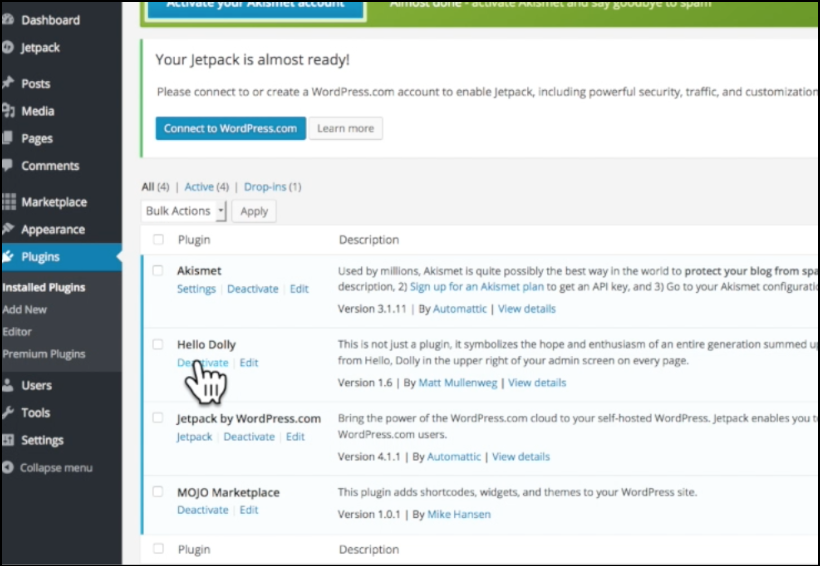Click Collapse menu label

(56, 468)
